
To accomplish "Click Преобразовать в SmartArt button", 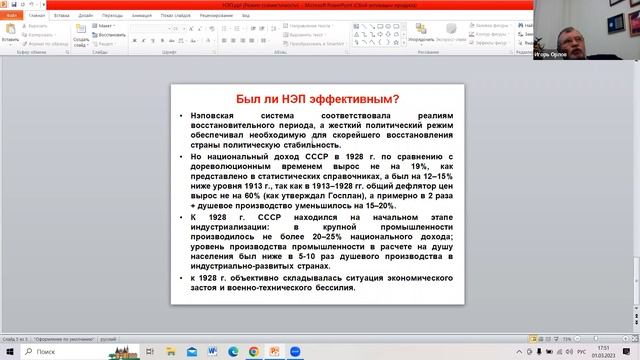I will click(x=313, y=44).
